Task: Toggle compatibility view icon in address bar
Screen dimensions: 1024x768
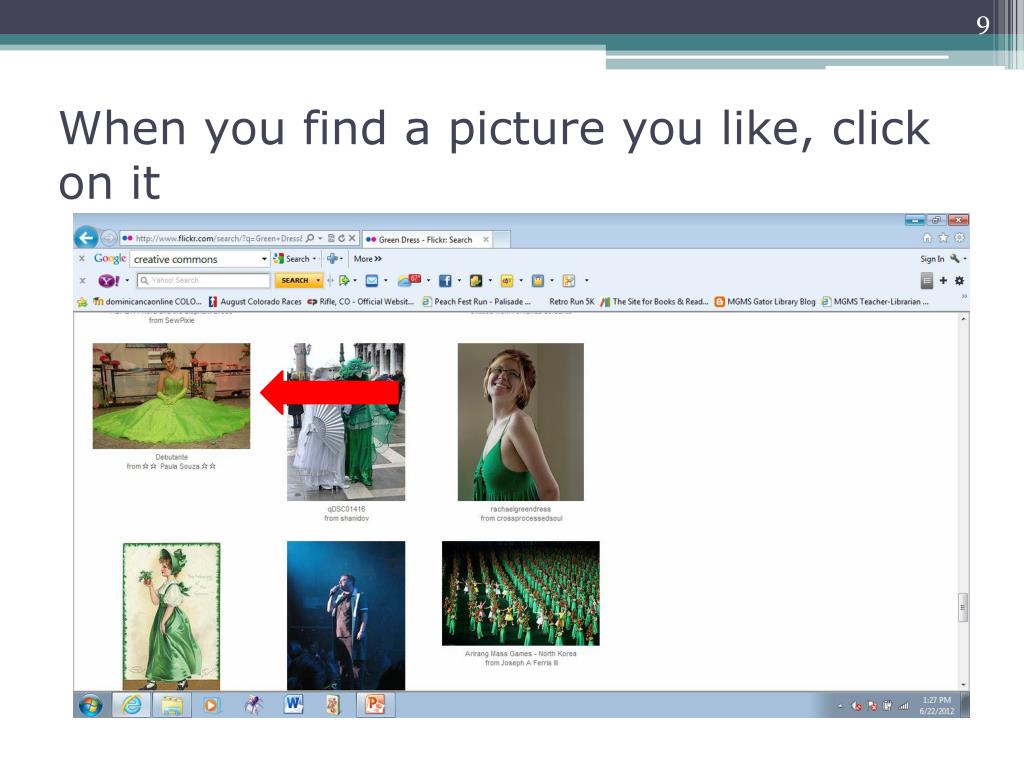Action: [331, 238]
